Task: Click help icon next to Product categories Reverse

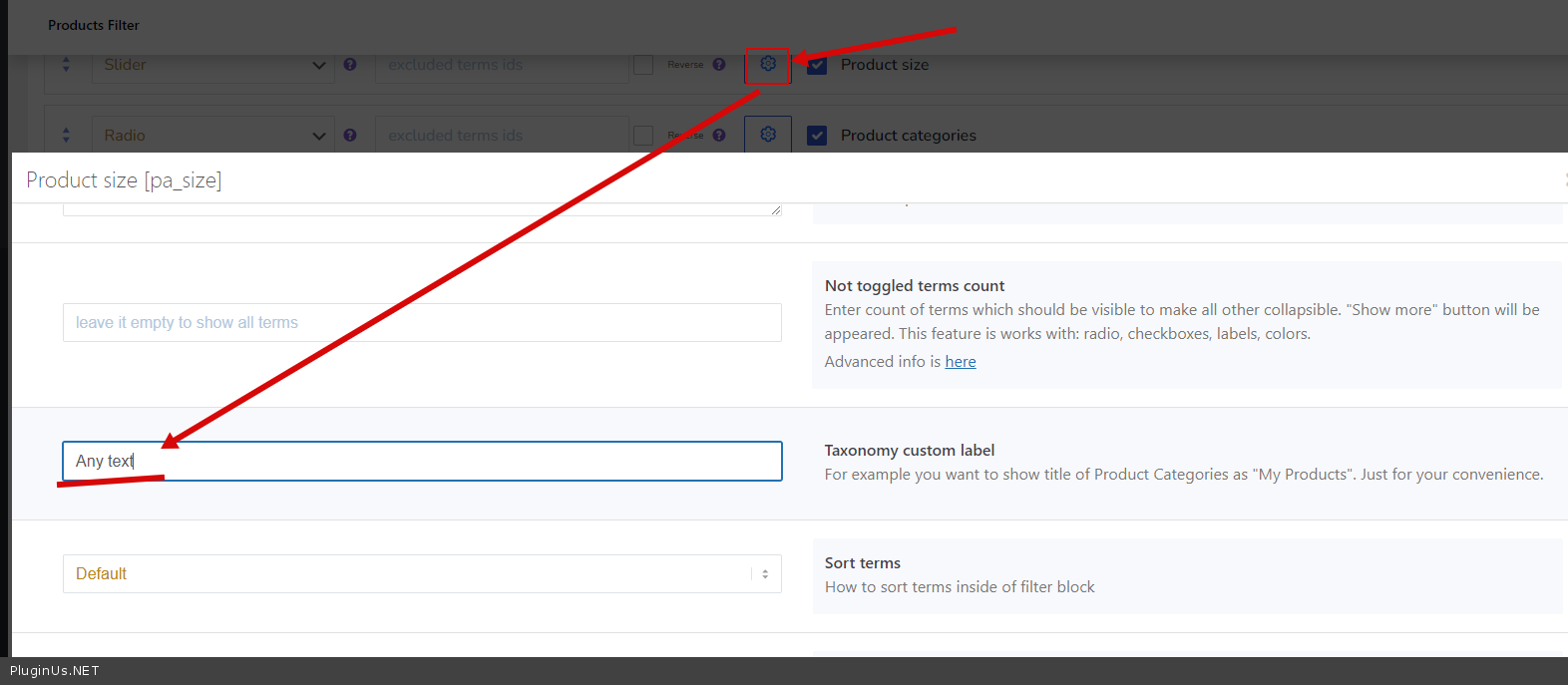Action: [x=719, y=136]
